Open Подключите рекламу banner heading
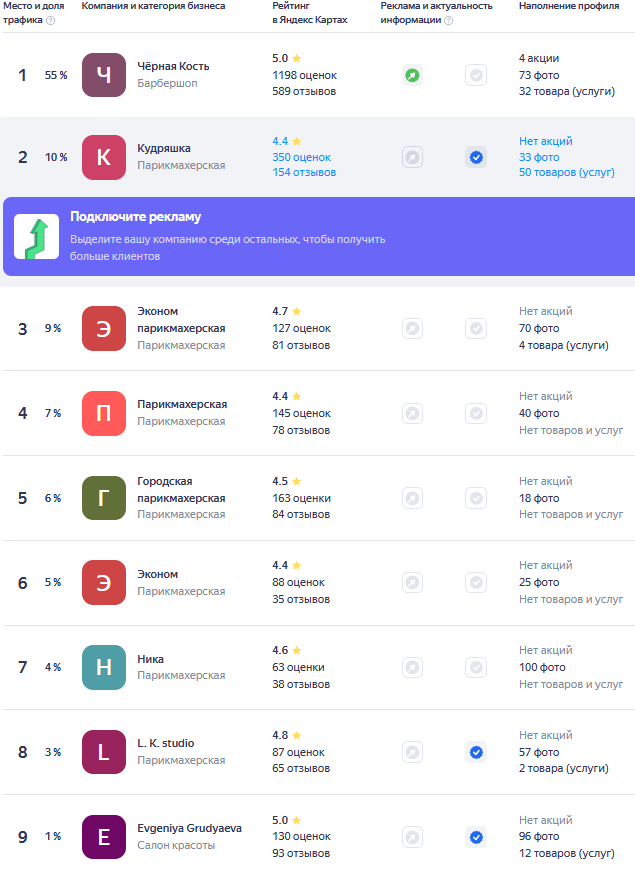This screenshot has height=875, width=635. pos(136,217)
